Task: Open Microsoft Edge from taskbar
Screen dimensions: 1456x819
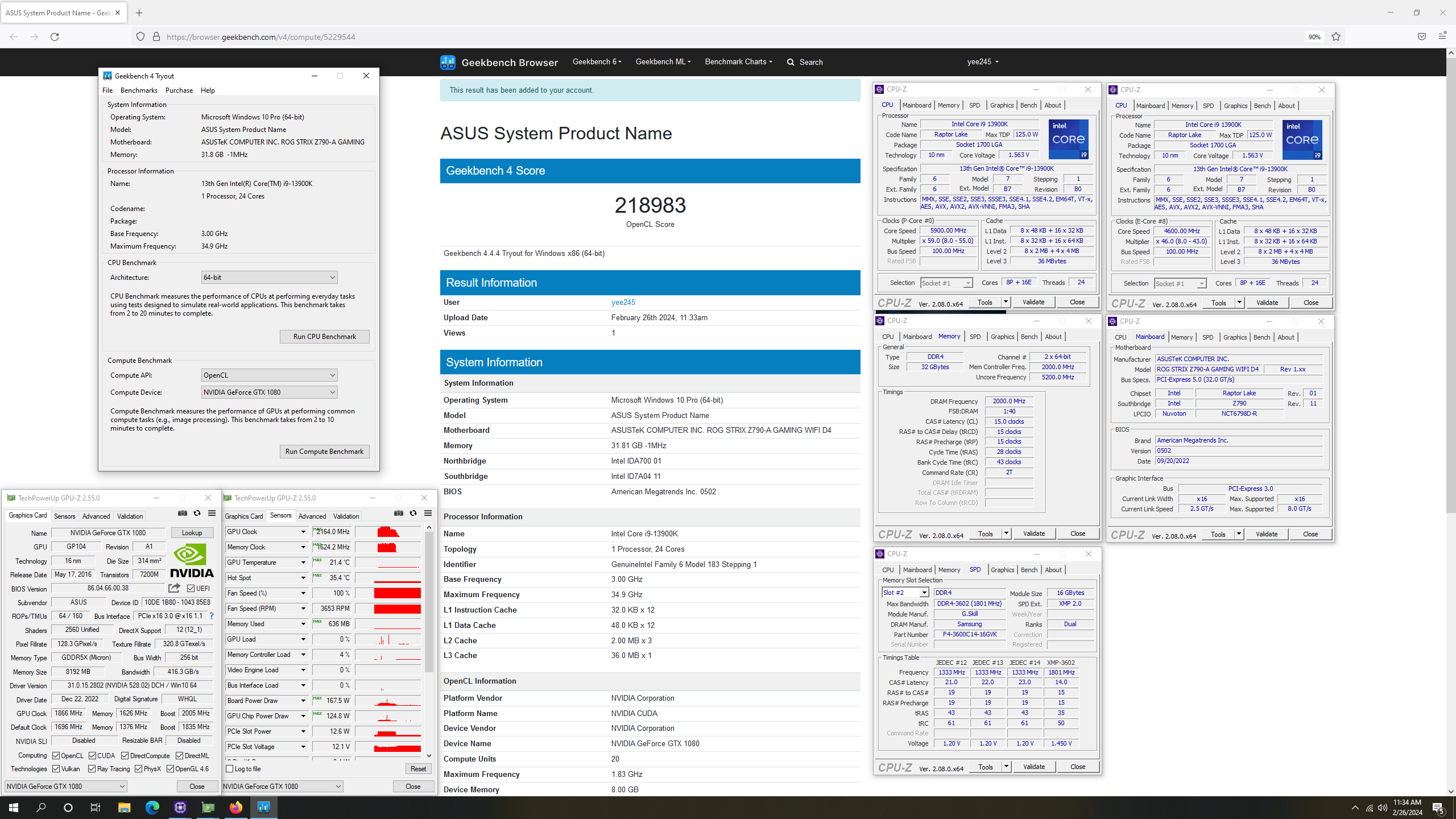Action: pos(152,808)
